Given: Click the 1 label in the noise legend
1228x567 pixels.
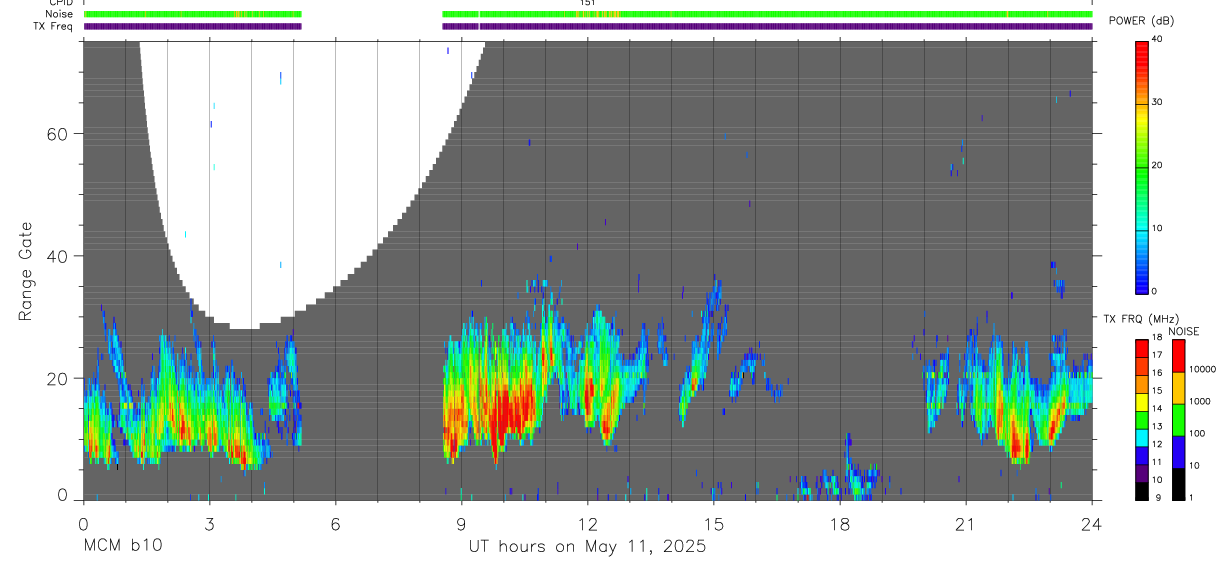Looking at the screenshot, I should coord(1191,497).
